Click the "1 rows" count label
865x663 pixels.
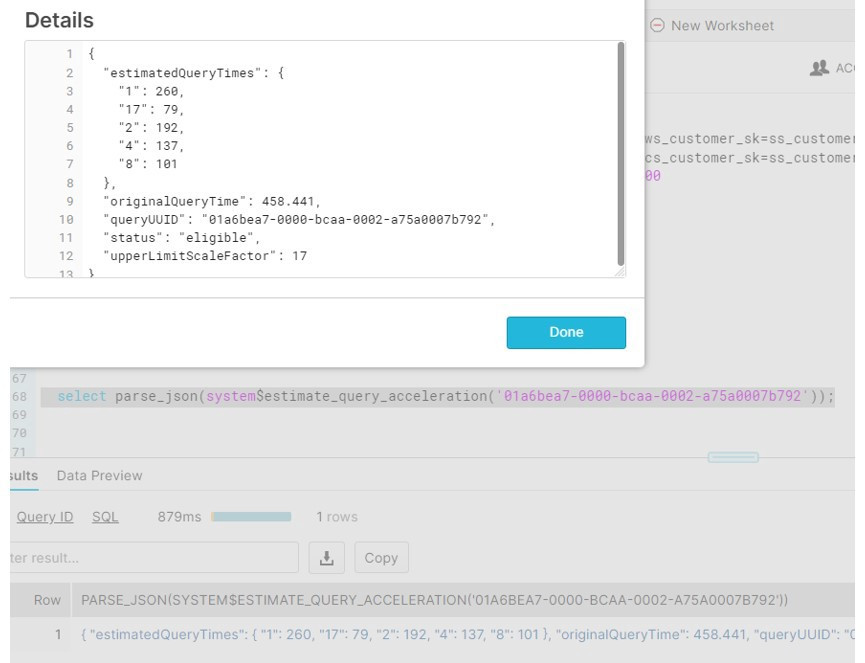pyautogui.click(x=337, y=517)
